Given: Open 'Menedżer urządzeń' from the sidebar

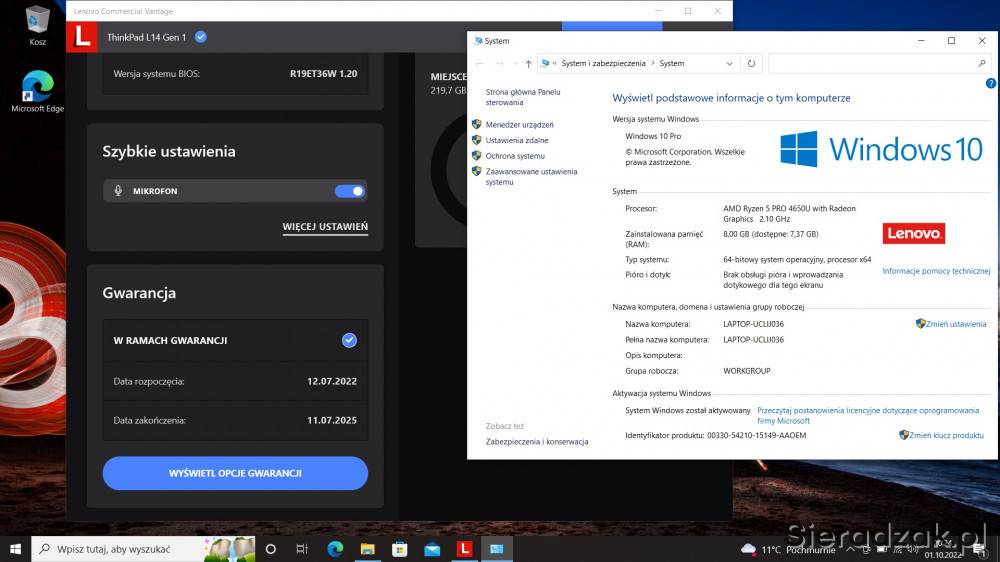Looking at the screenshot, I should click(x=519, y=125).
